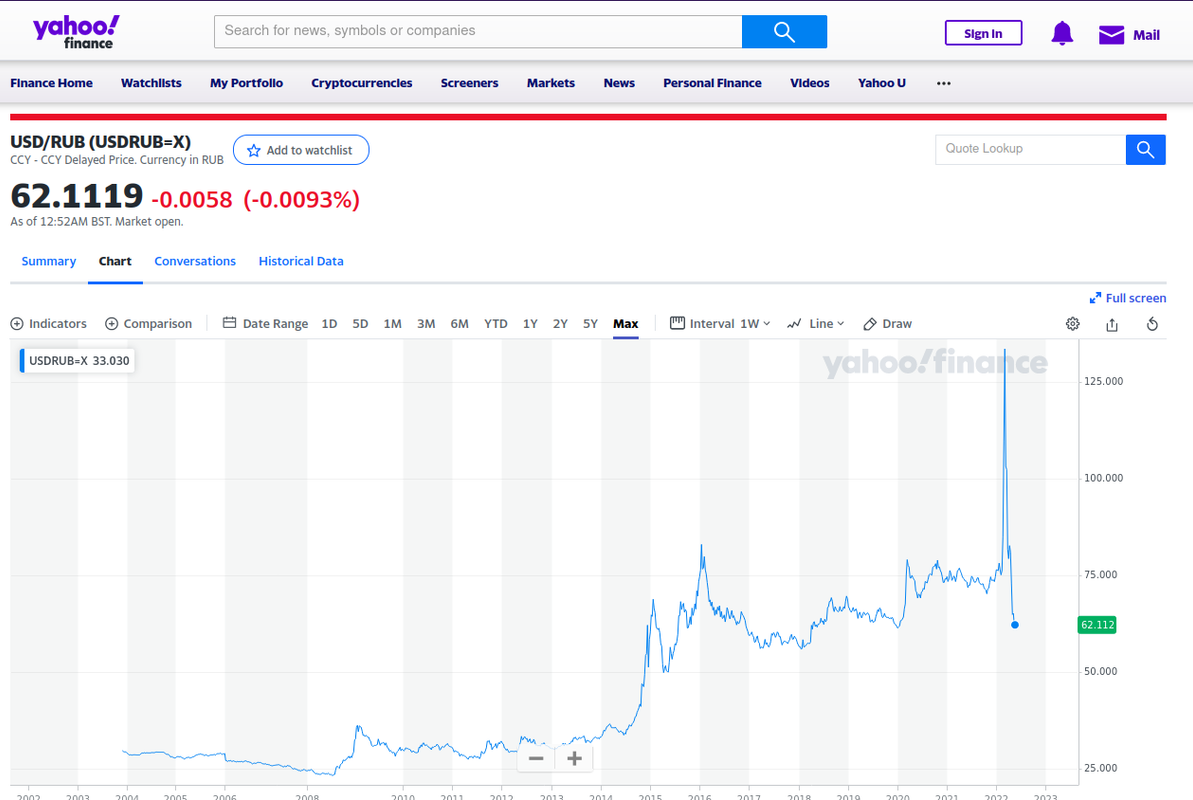Screen dimensions: 1193x800
Task: Click the star icon in Add to watchlist
Action: click(254, 151)
